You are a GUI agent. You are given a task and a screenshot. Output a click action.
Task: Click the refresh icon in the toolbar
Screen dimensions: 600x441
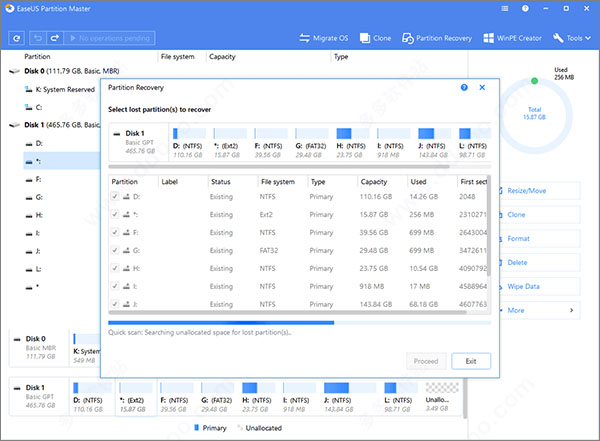pyautogui.click(x=17, y=38)
